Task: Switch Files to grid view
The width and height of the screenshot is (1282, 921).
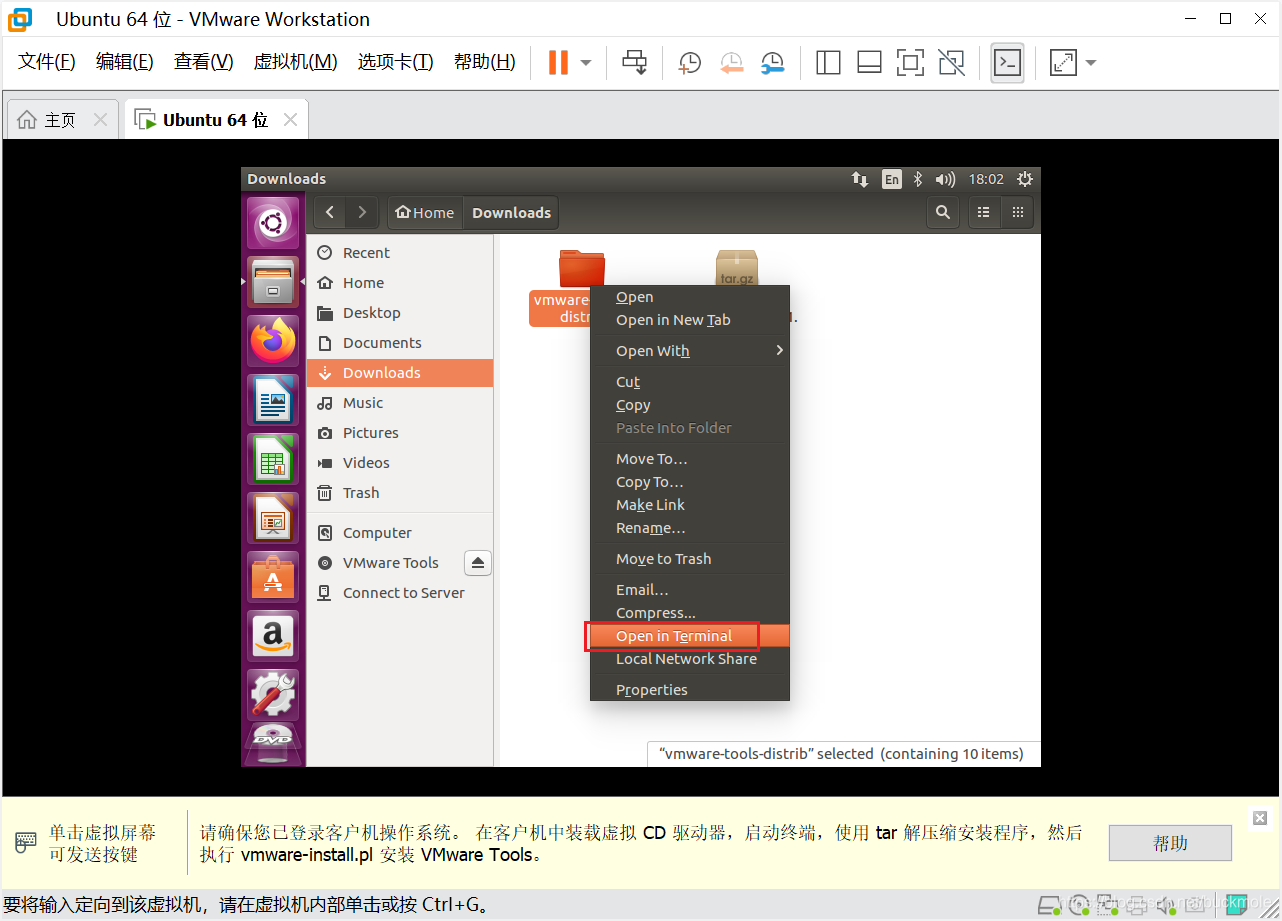Action: 1018,212
